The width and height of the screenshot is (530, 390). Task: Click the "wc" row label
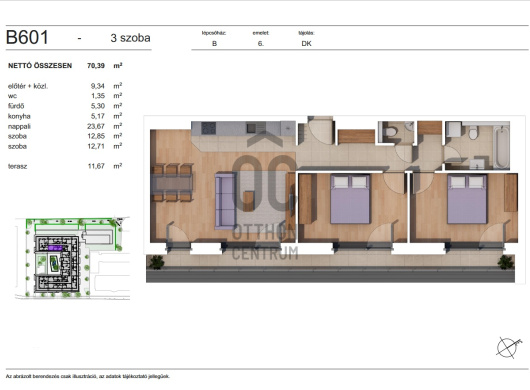(x=12, y=96)
